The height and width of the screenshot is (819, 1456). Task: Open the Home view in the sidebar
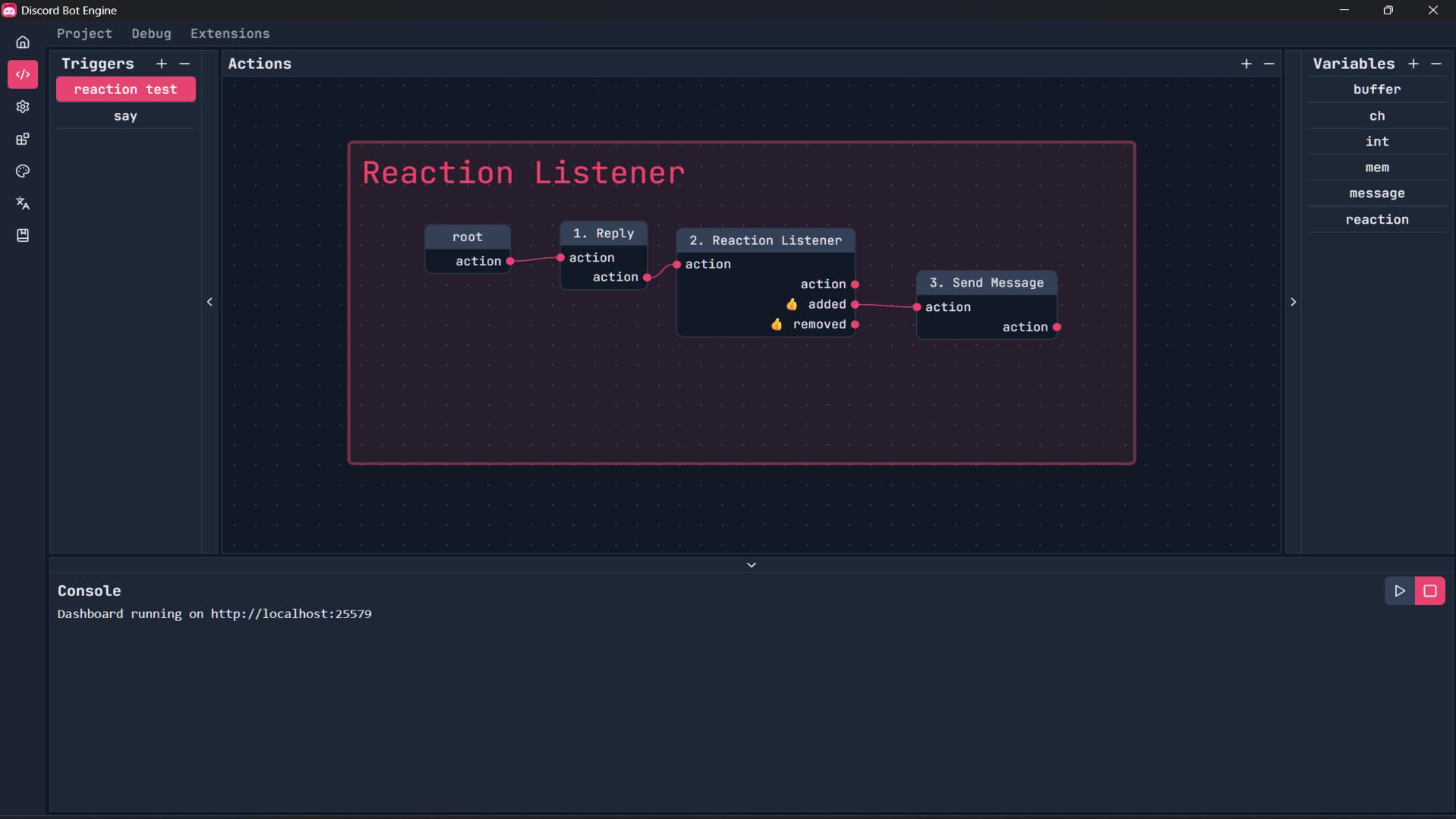pos(23,42)
